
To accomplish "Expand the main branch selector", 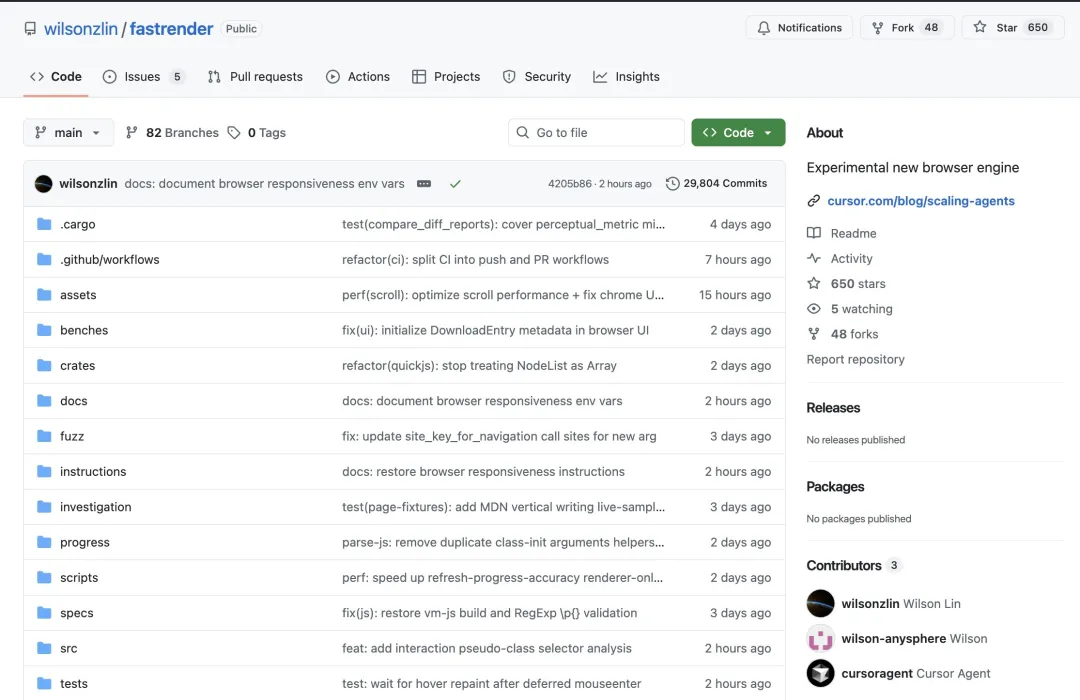I will click(68, 132).
